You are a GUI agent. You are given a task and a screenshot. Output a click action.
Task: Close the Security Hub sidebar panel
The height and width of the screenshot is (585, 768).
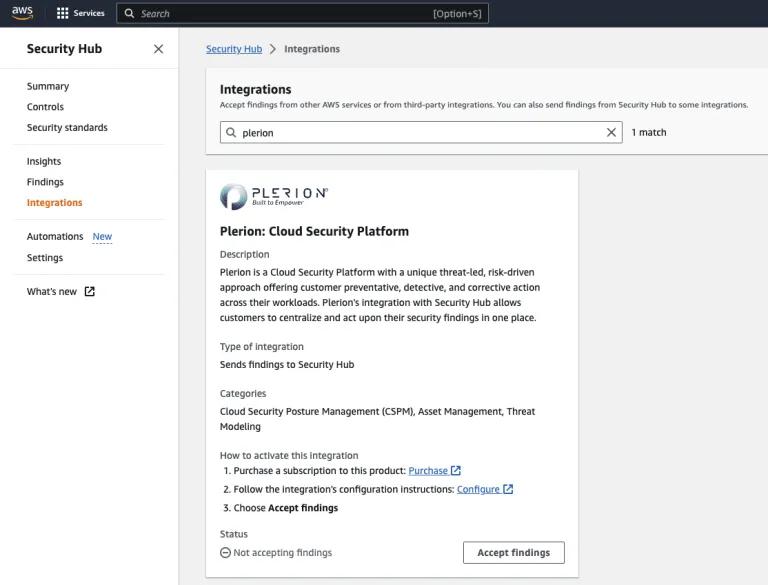(x=158, y=49)
